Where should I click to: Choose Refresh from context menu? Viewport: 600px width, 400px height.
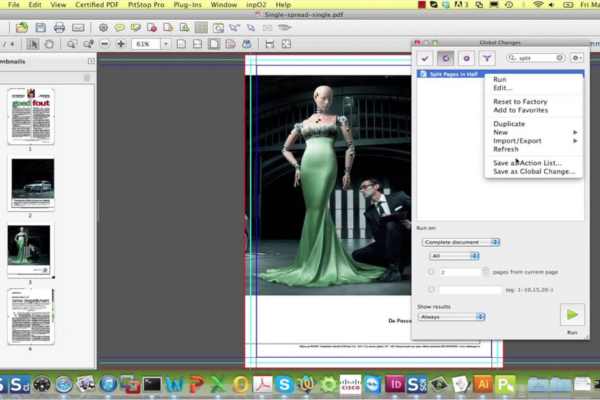(x=506, y=149)
